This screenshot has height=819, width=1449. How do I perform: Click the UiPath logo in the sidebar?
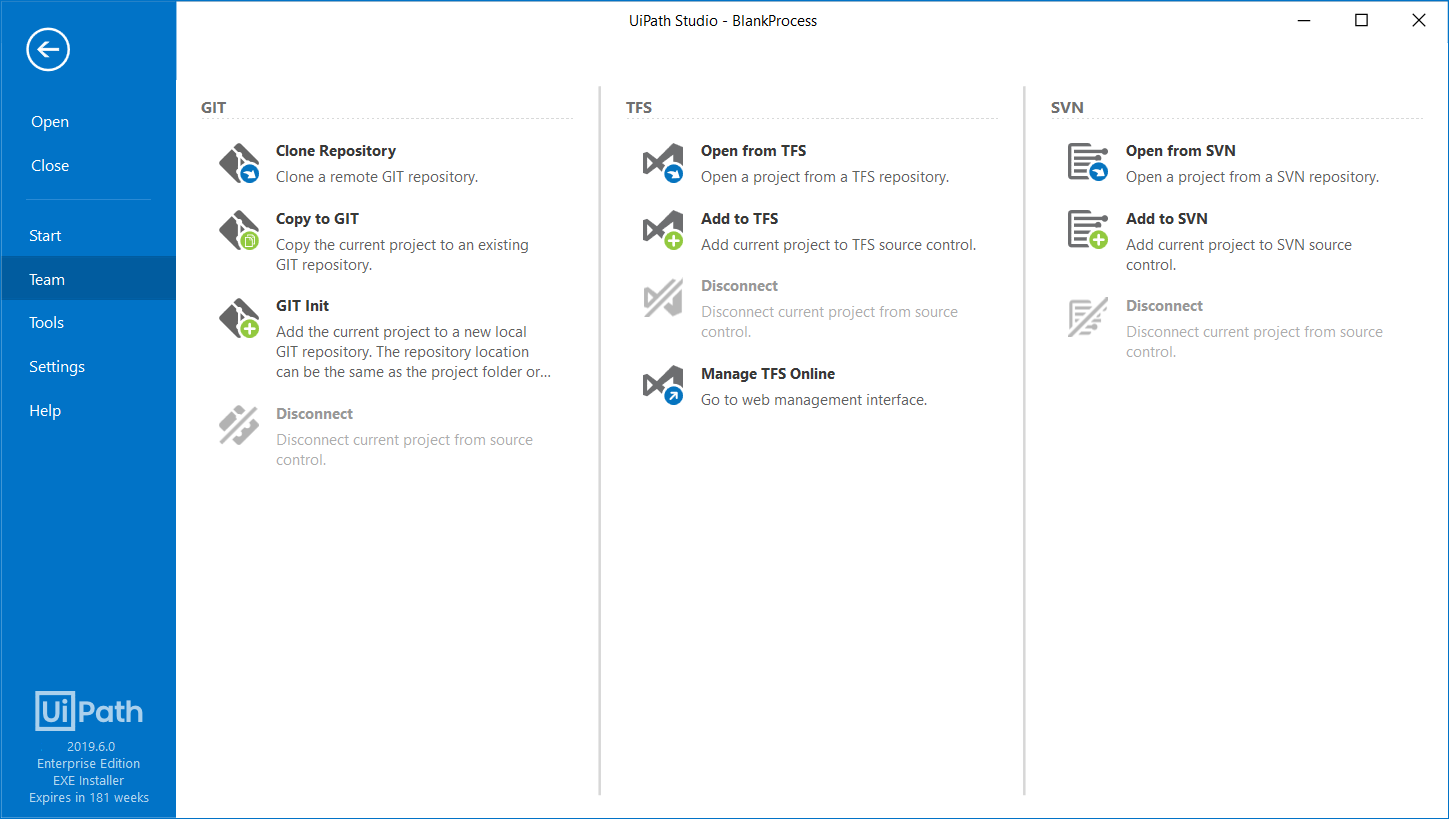coord(89,711)
